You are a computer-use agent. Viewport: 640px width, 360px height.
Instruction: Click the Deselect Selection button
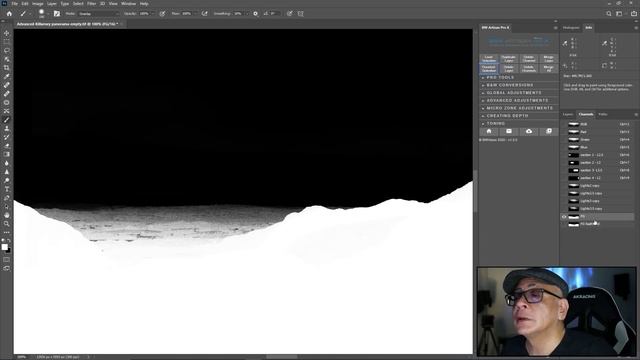coord(489,69)
